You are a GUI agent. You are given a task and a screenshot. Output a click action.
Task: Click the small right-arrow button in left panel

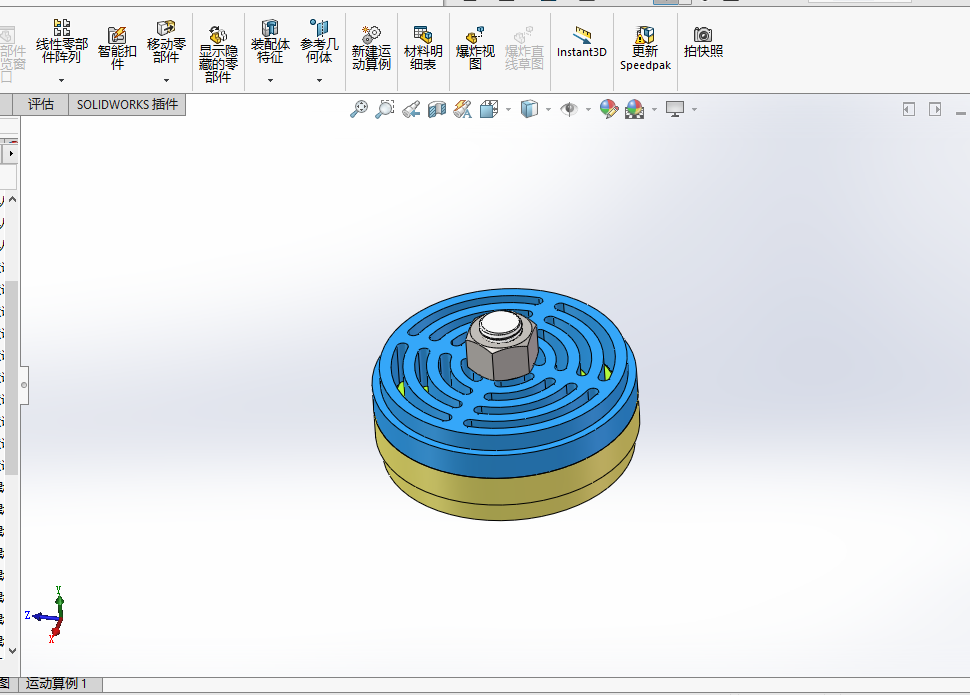point(11,153)
